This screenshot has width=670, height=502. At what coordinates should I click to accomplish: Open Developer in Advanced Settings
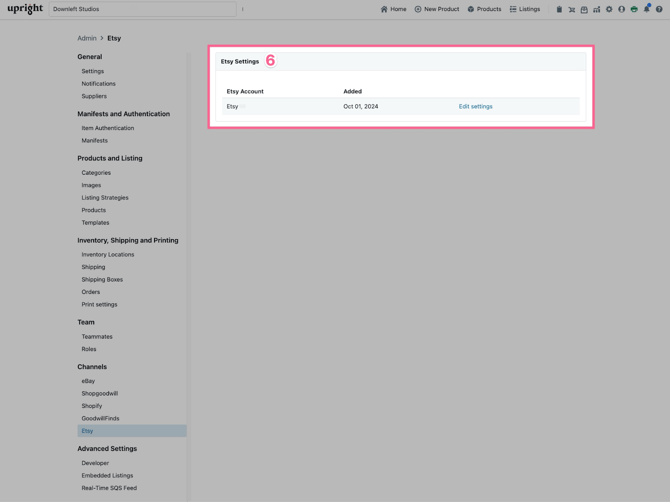click(x=95, y=463)
